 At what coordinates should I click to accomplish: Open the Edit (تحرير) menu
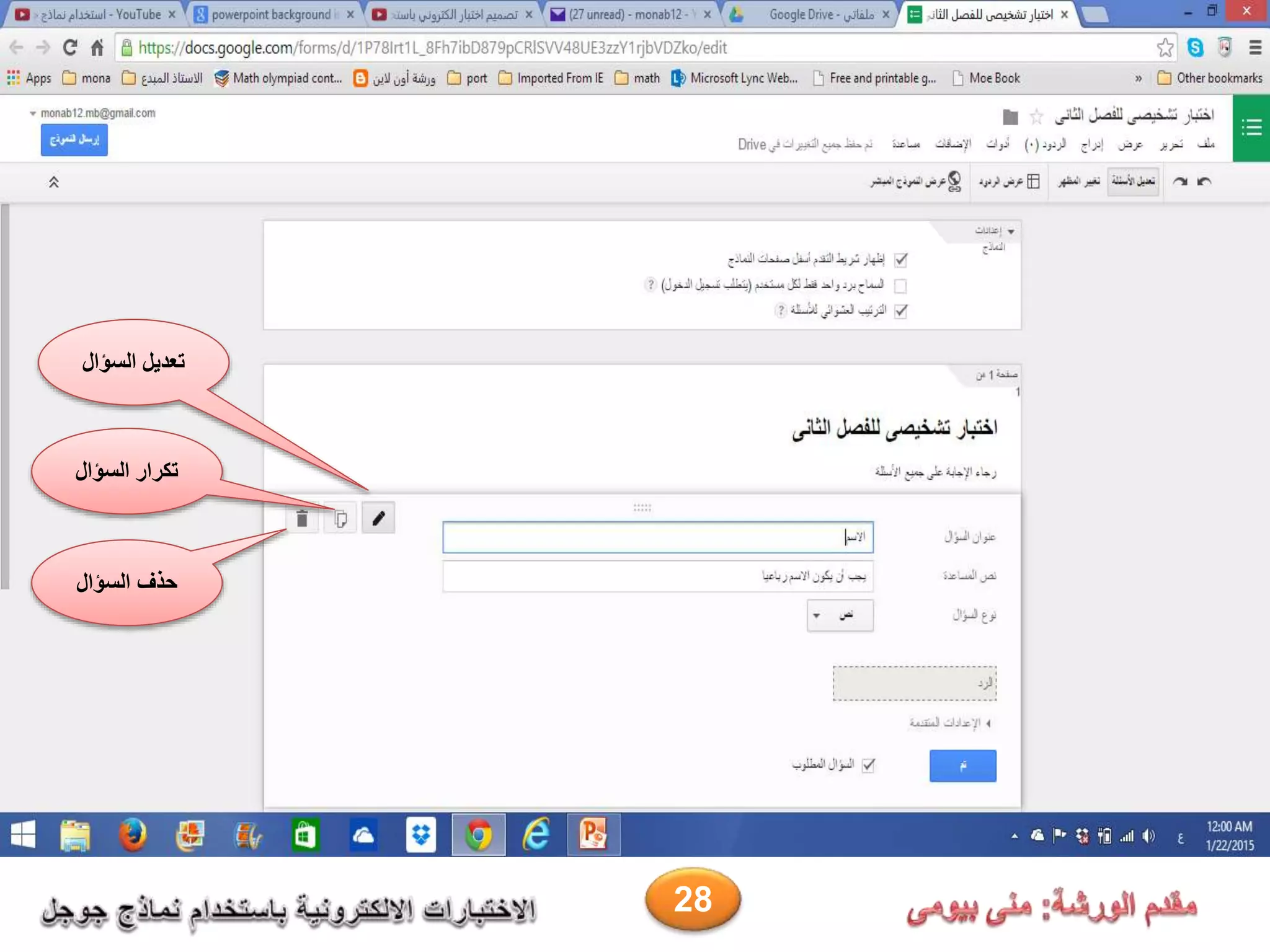1171,144
